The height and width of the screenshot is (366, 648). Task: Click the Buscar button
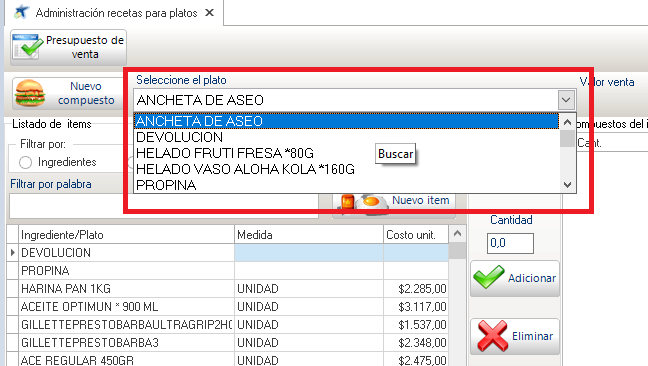[x=395, y=154]
